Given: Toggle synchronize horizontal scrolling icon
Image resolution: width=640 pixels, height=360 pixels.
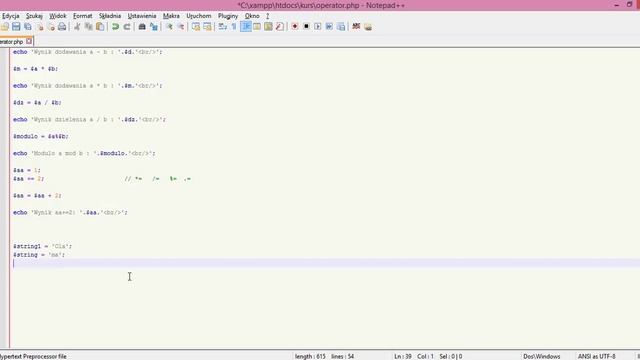Looking at the screenshot, I should point(207,27).
